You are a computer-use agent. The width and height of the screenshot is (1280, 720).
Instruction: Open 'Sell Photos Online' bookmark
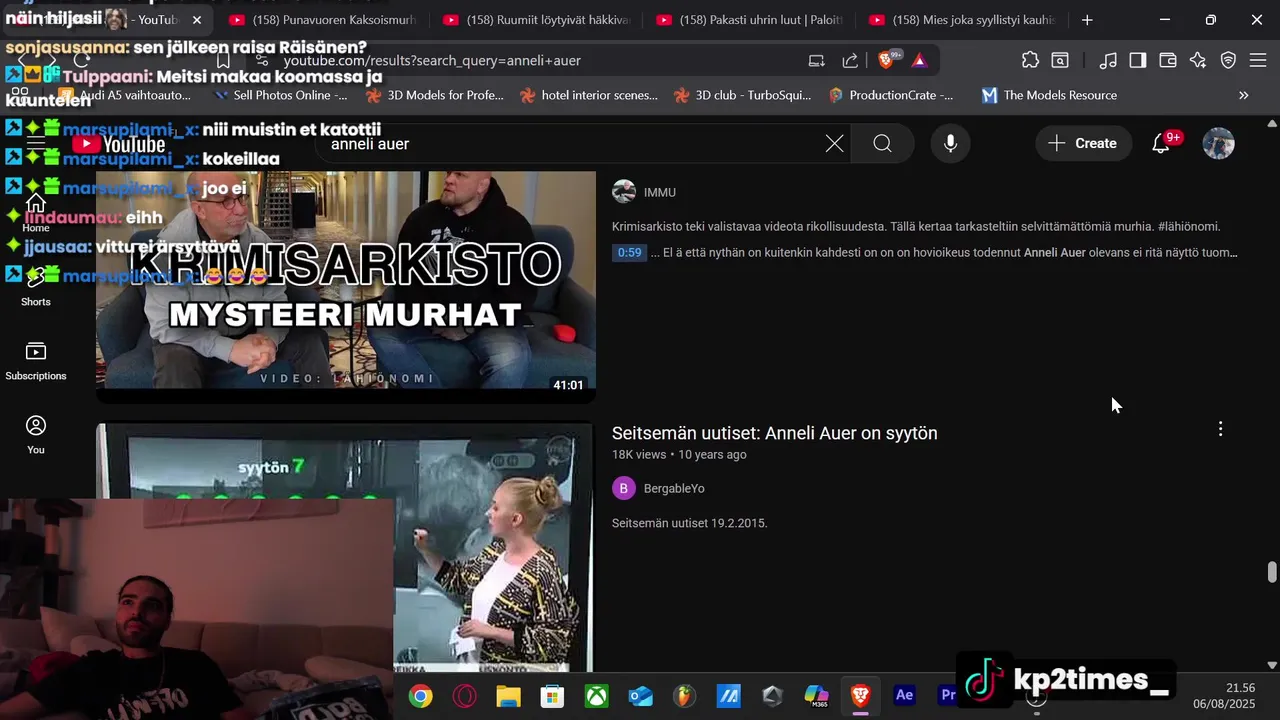[281, 95]
